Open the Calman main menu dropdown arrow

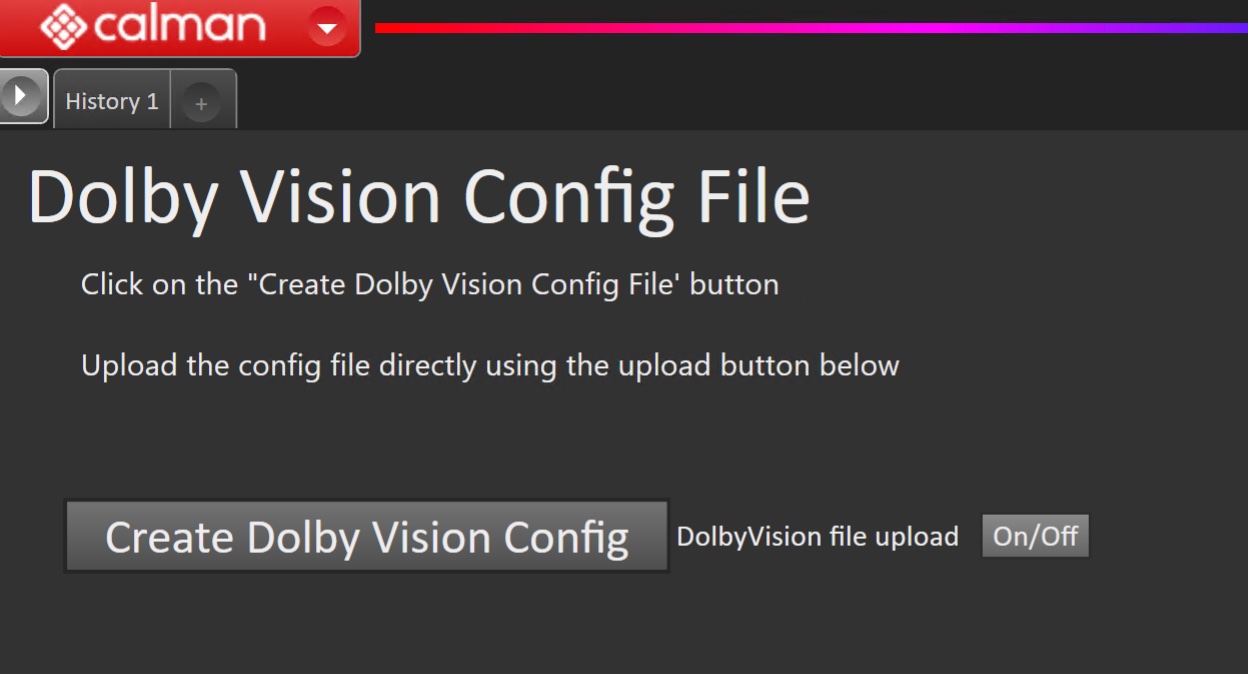point(327,27)
